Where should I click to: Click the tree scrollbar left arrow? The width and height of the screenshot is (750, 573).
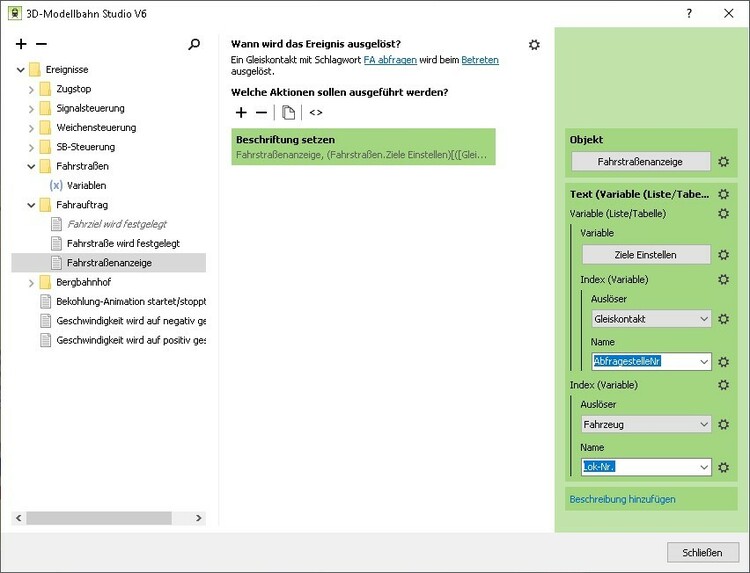point(19,518)
